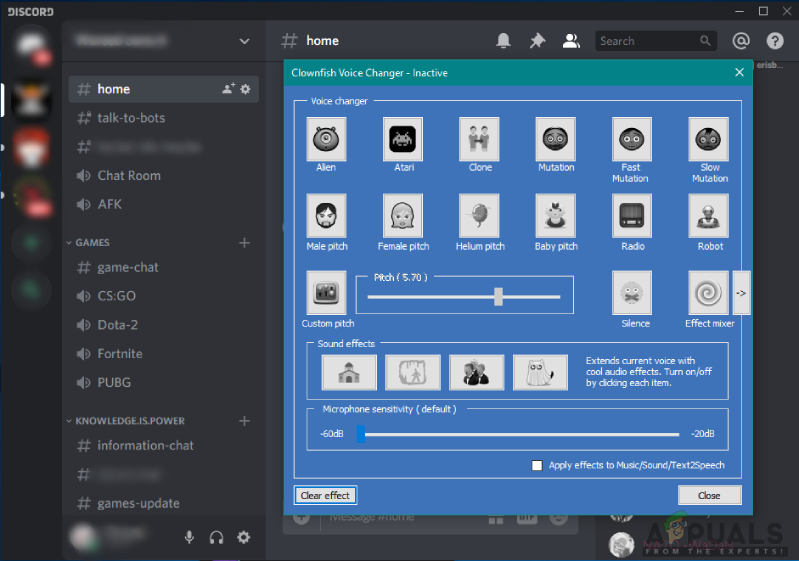Enable Apply effects to Music/Sound/Text2Speech checkbox
This screenshot has width=799, height=561.
click(x=537, y=465)
